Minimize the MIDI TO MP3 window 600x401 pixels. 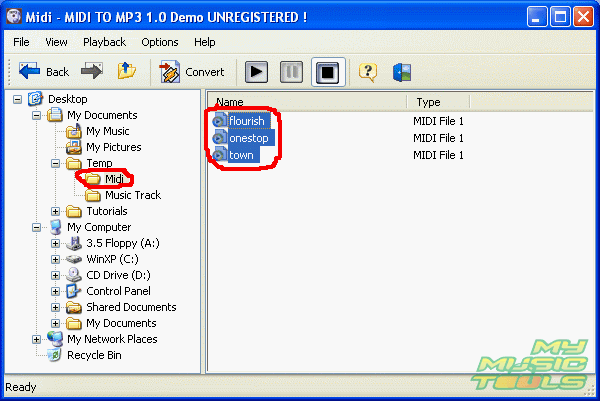[536, 17]
